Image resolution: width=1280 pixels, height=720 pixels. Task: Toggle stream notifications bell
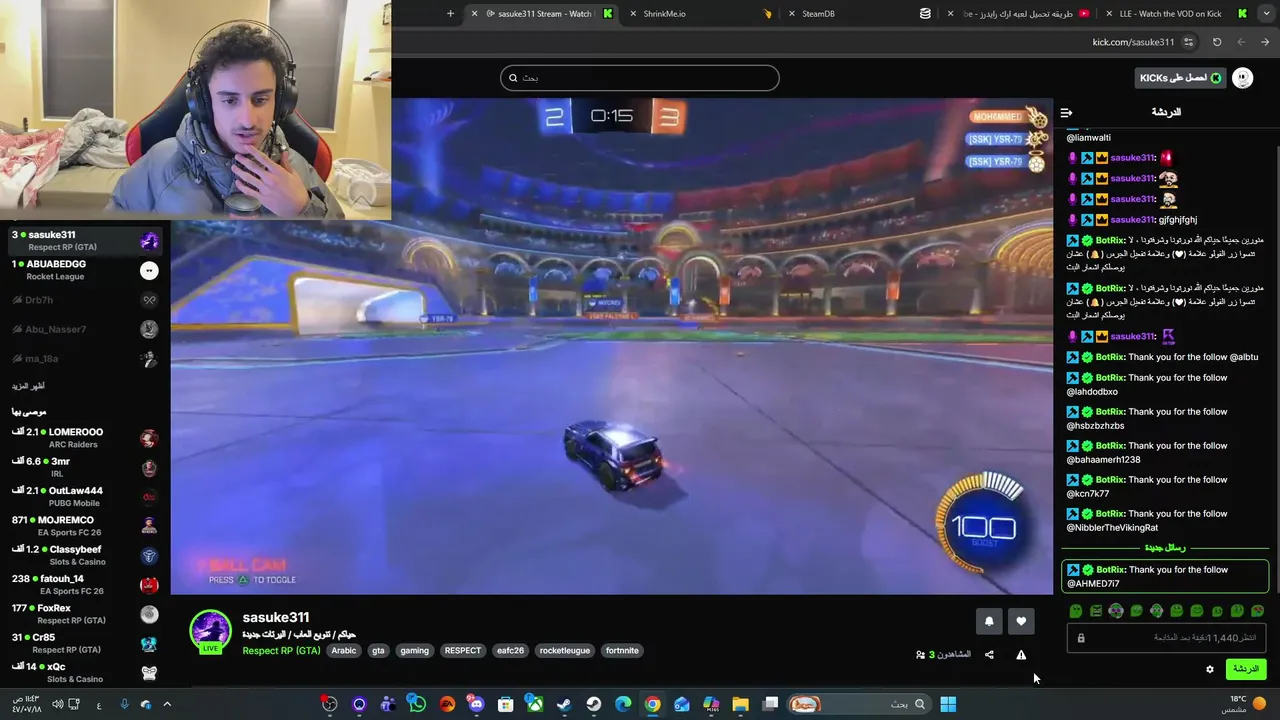989,621
